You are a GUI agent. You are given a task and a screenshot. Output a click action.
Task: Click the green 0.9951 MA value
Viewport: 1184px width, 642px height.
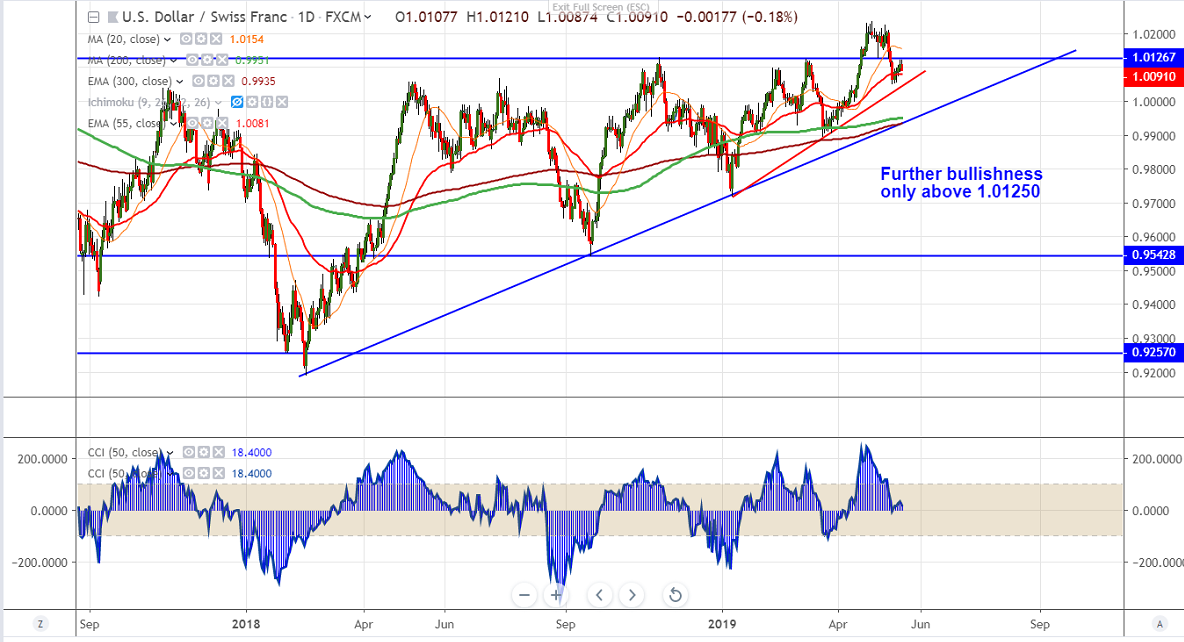click(x=251, y=60)
